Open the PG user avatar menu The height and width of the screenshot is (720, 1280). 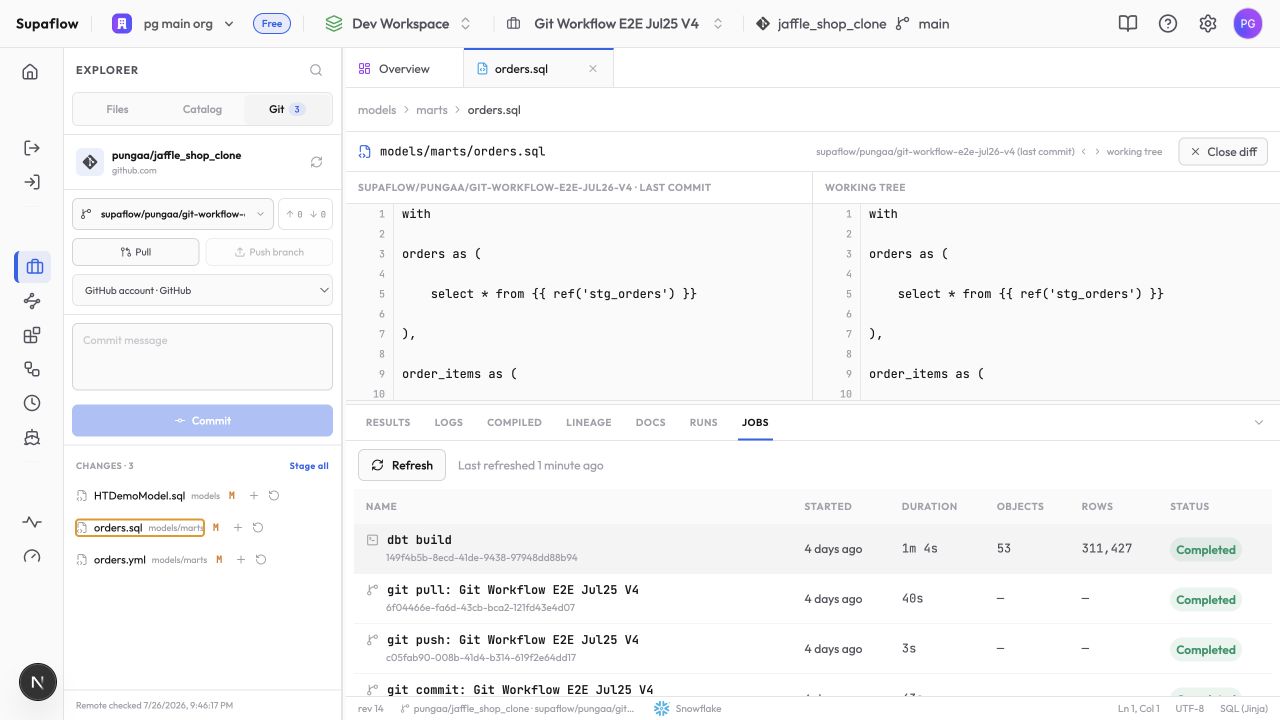tap(1248, 24)
